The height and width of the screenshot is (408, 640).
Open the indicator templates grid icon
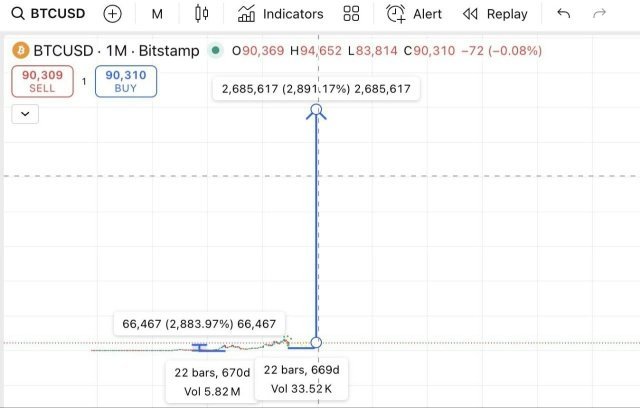coord(351,14)
